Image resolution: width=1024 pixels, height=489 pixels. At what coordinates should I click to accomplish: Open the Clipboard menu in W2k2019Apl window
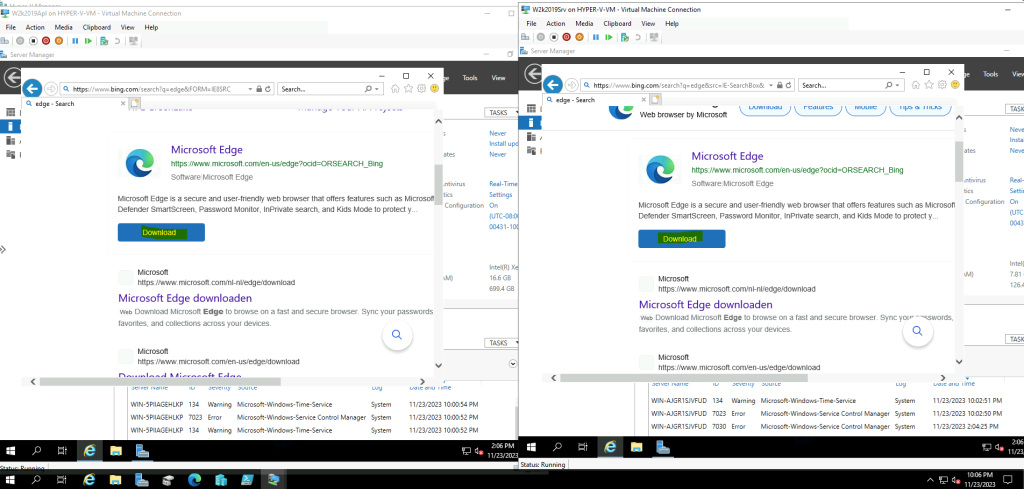tap(97, 27)
